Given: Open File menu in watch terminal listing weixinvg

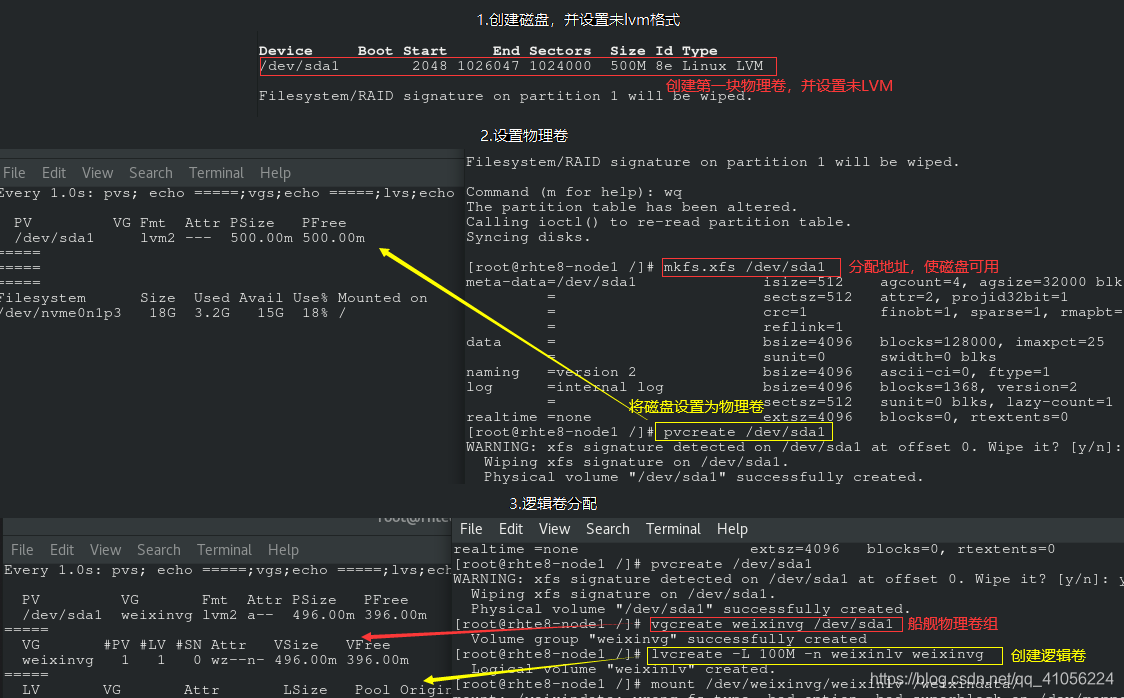Looking at the screenshot, I should click(22, 550).
